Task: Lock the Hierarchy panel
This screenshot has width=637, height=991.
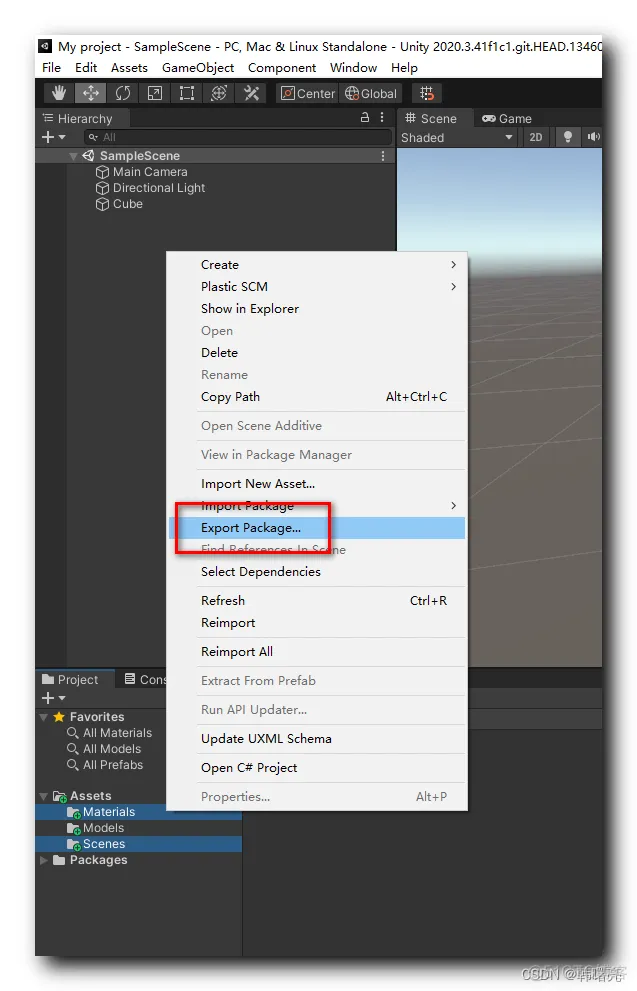Action: pyautogui.click(x=365, y=118)
